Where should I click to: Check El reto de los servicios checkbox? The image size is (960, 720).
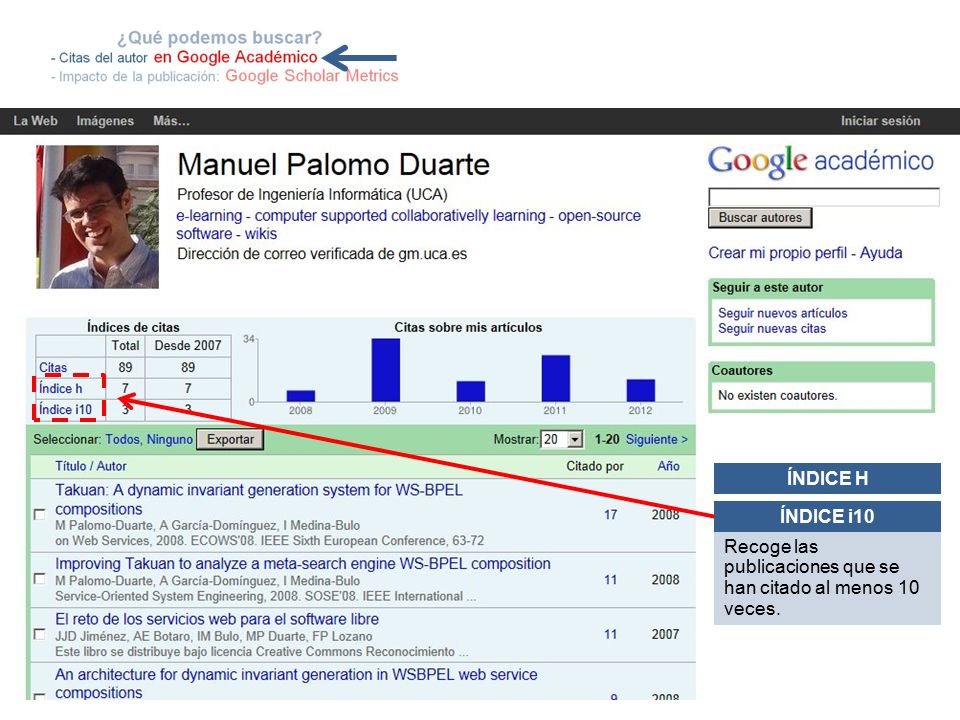40,634
